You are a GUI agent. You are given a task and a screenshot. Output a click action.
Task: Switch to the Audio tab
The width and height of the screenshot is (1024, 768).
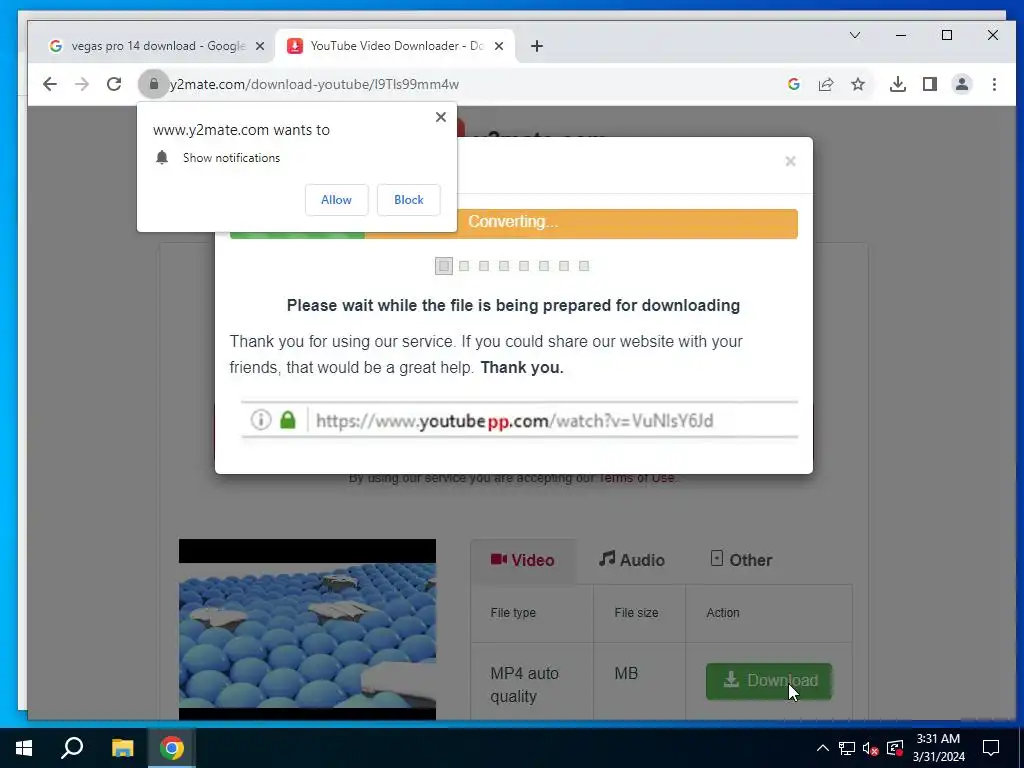[x=632, y=560]
